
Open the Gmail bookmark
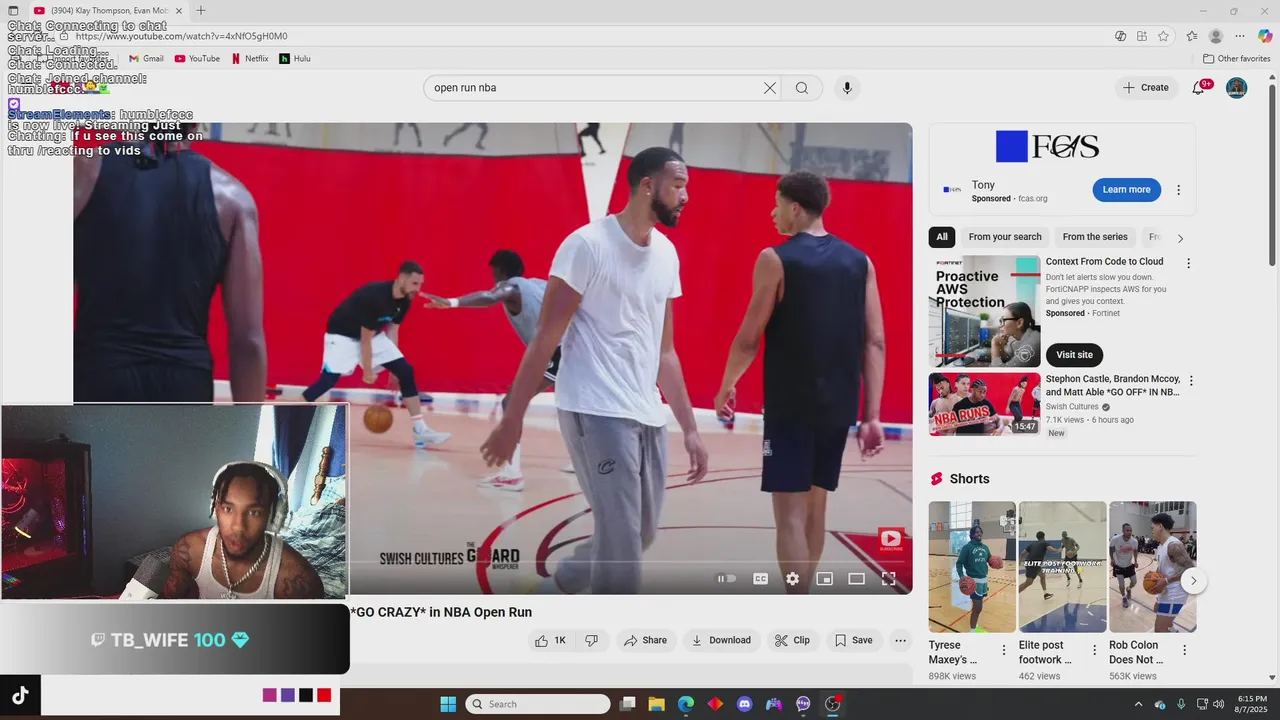click(146, 59)
